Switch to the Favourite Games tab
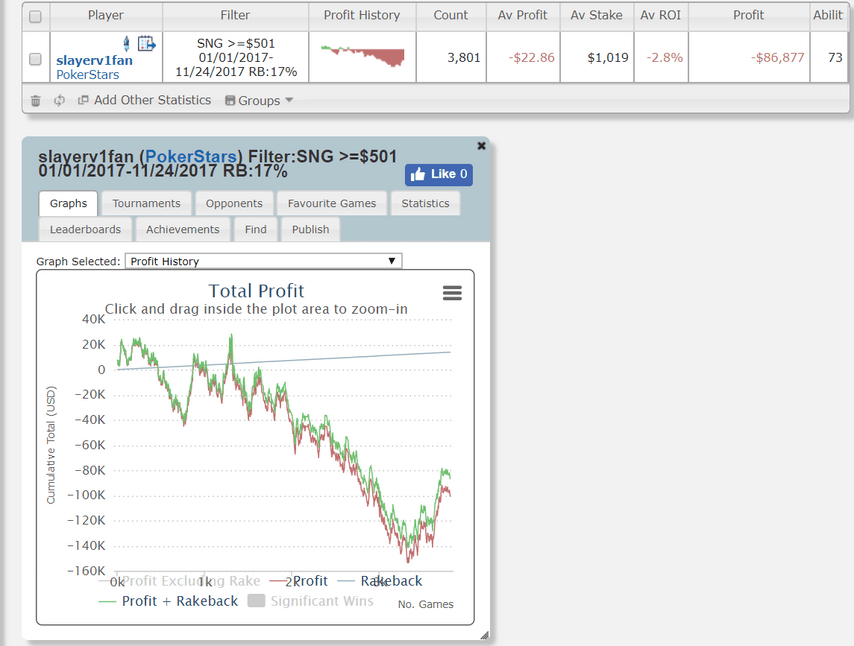 coord(332,203)
